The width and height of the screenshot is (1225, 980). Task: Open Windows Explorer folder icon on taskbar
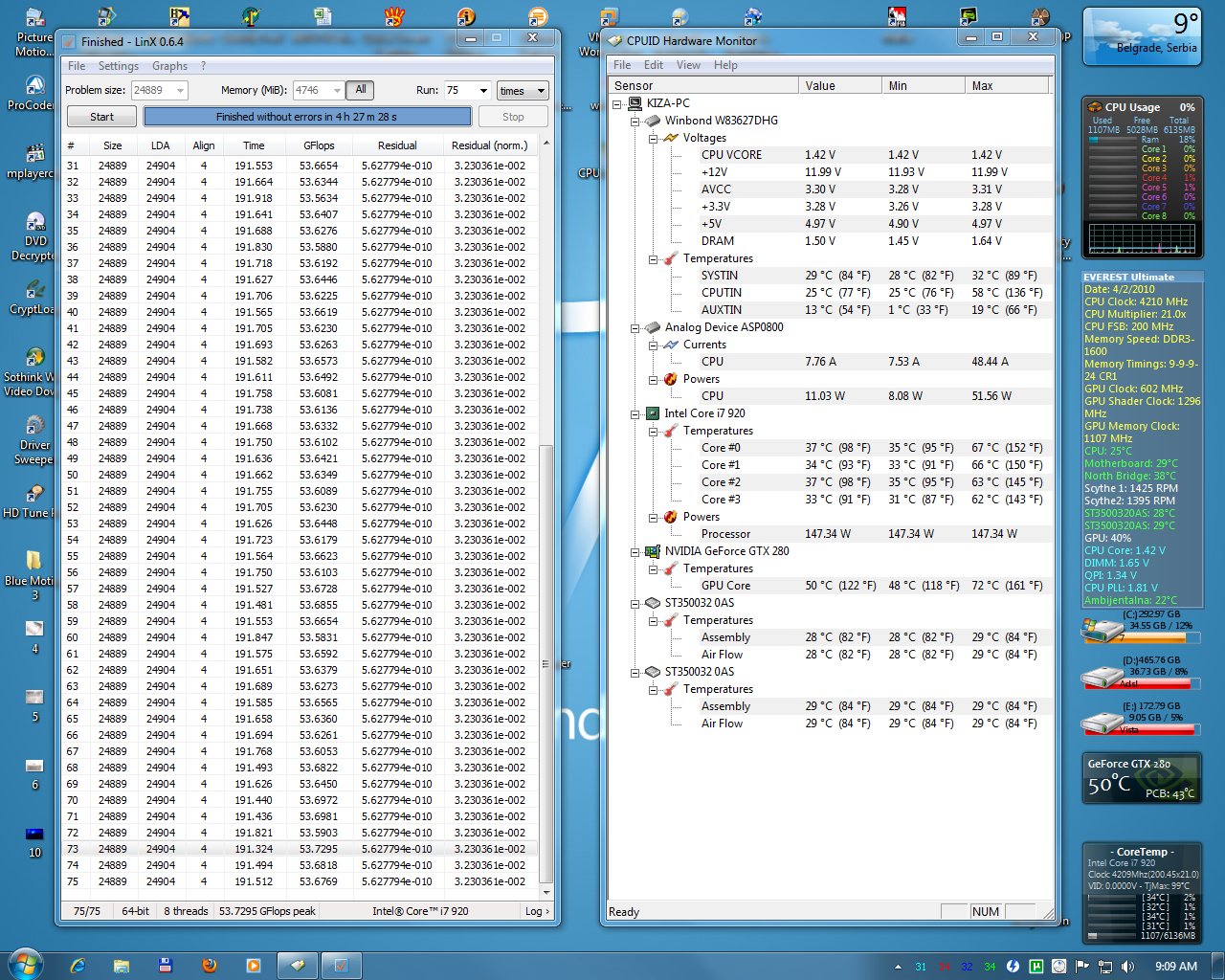click(122, 966)
